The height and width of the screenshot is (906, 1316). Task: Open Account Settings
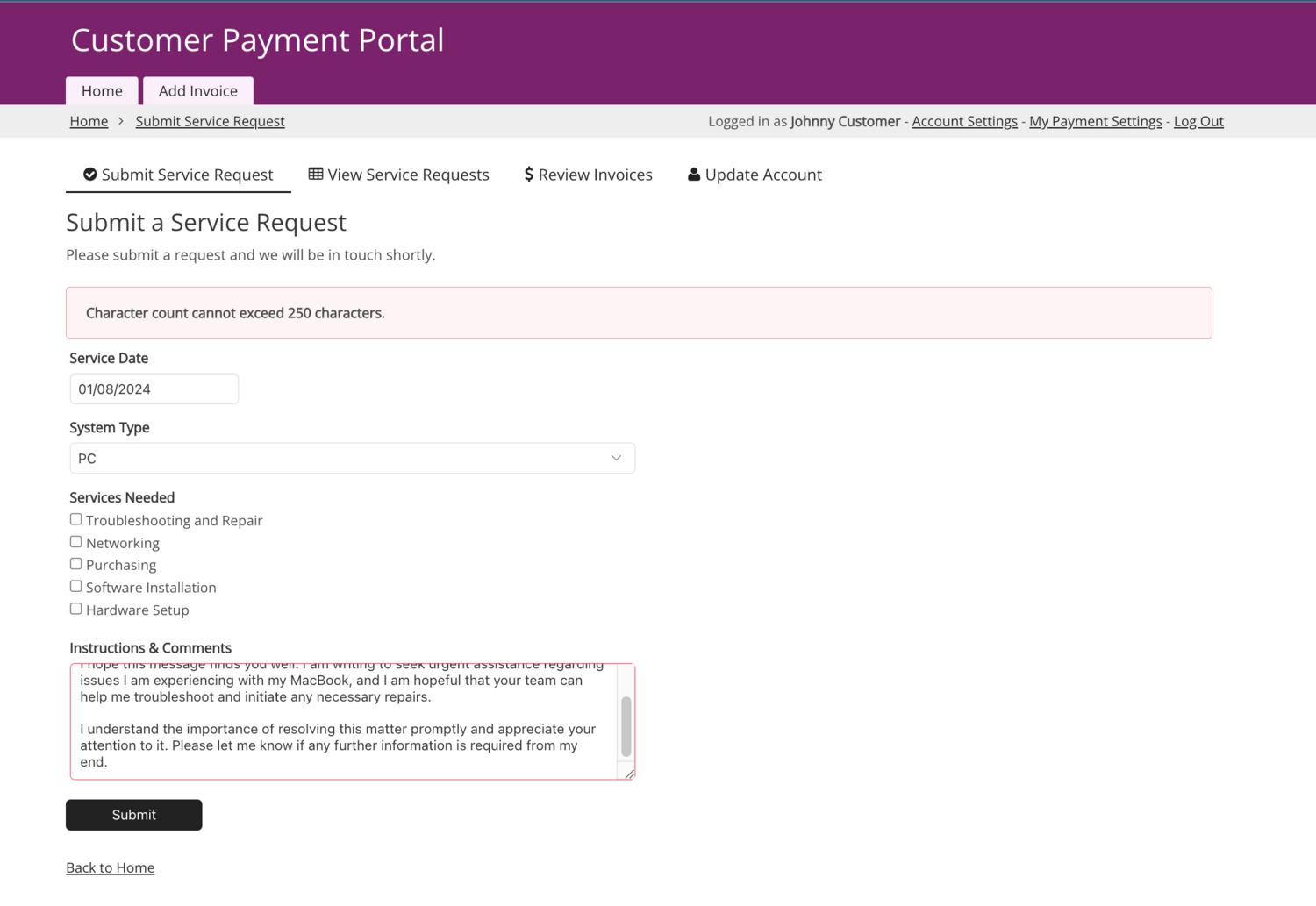point(964,121)
